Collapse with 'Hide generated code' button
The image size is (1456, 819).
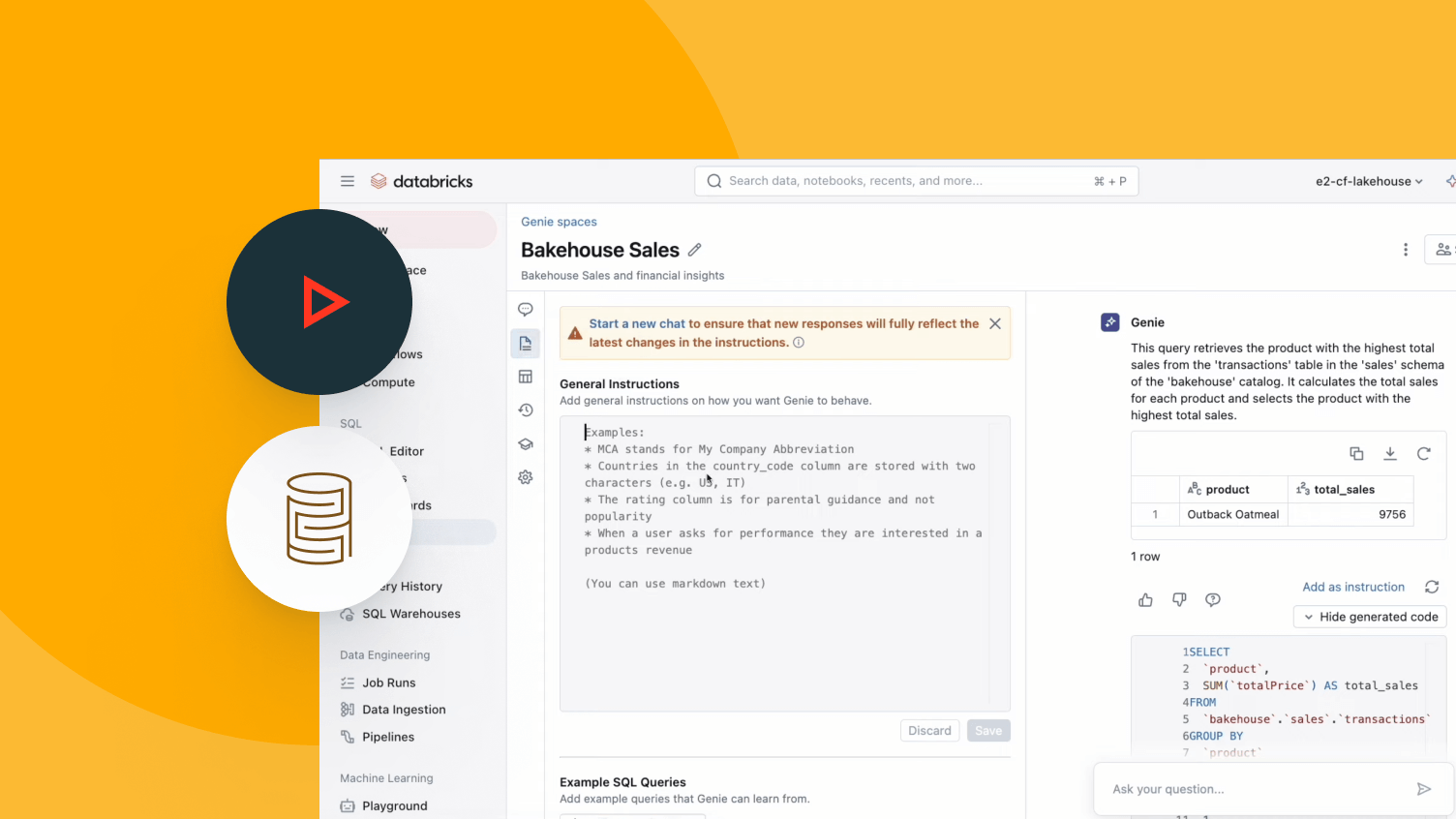[1370, 617]
